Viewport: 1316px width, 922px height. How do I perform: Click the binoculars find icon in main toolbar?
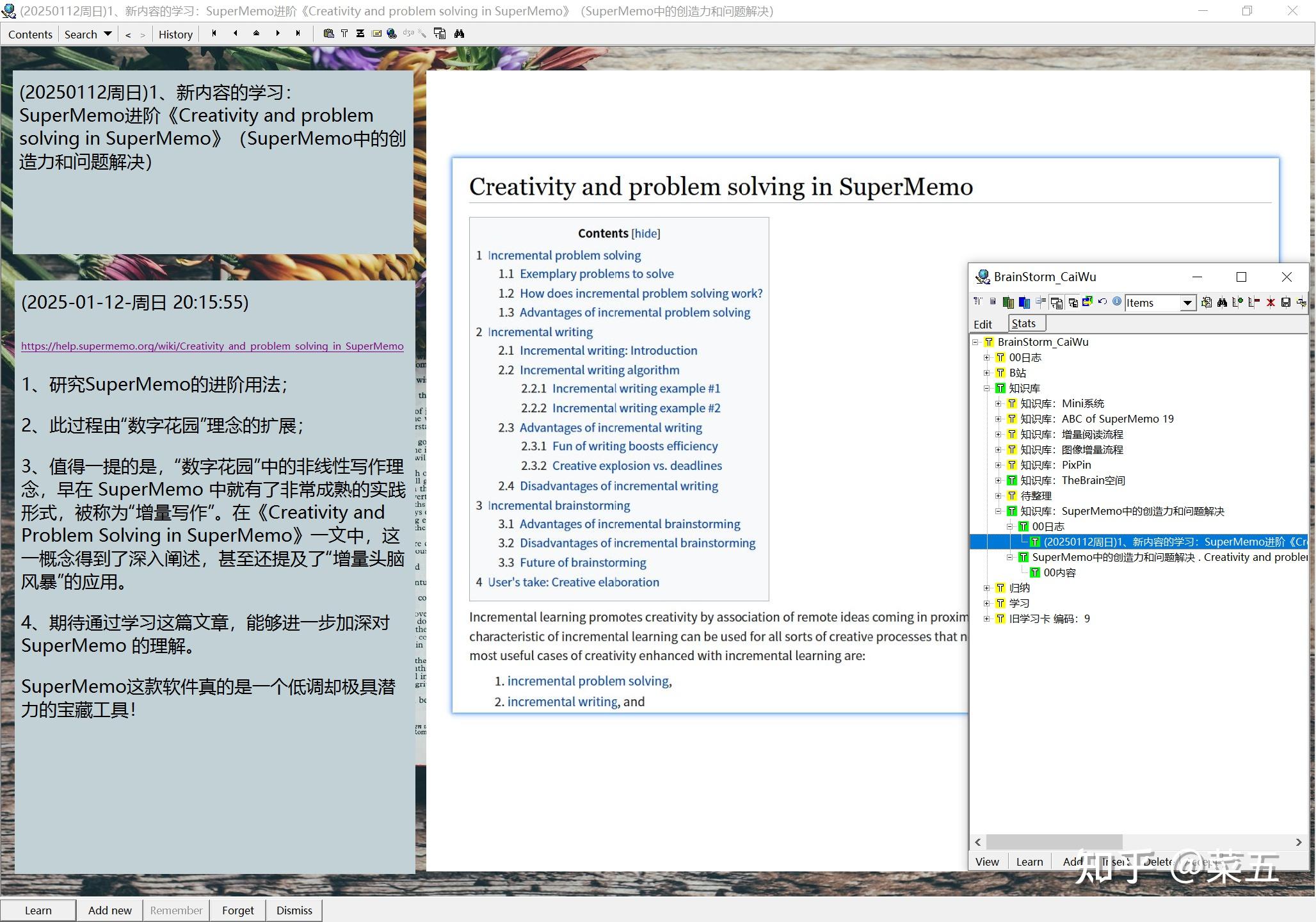[x=459, y=33]
